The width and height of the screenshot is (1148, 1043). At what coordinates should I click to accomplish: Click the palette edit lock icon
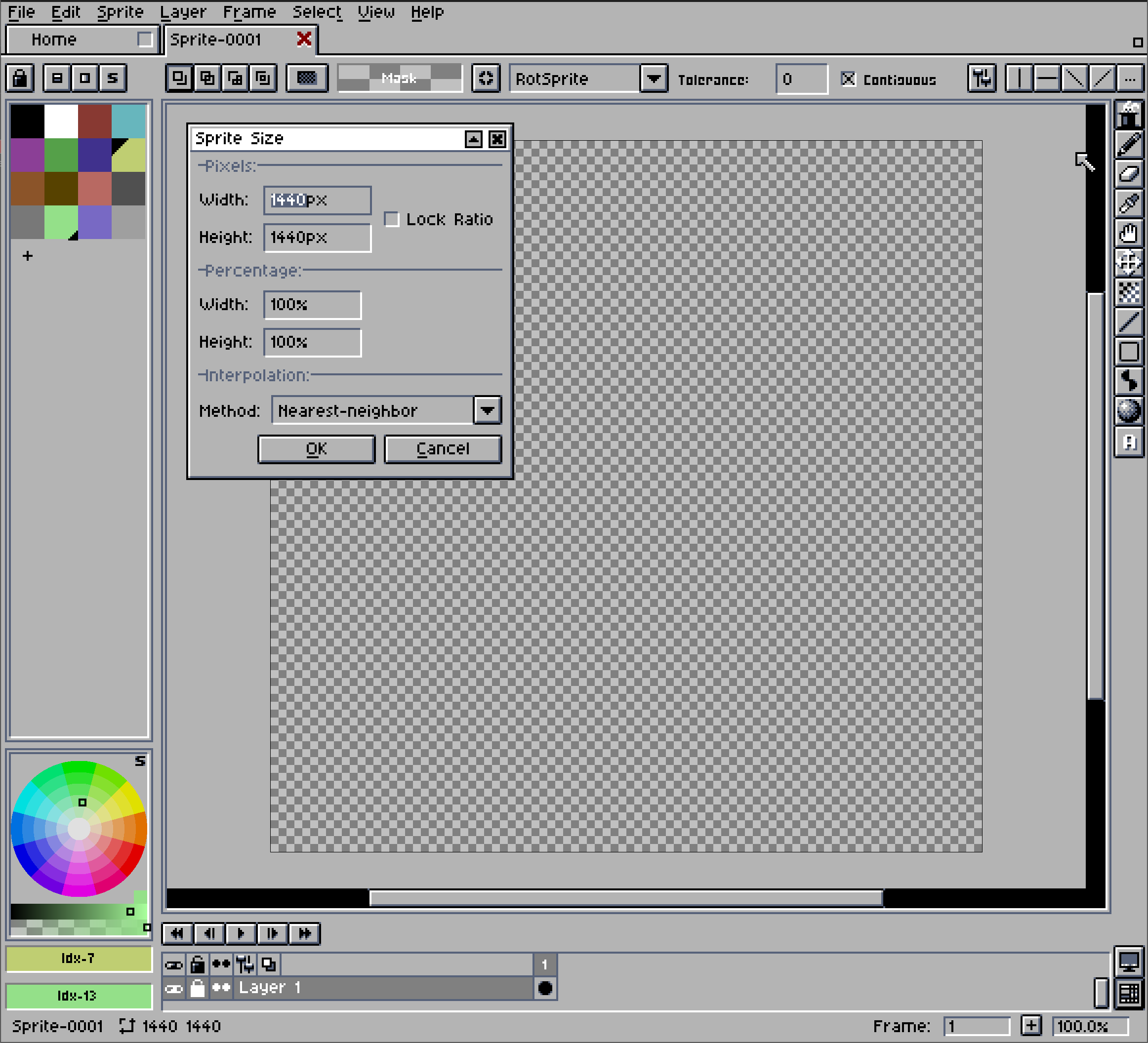(x=21, y=79)
